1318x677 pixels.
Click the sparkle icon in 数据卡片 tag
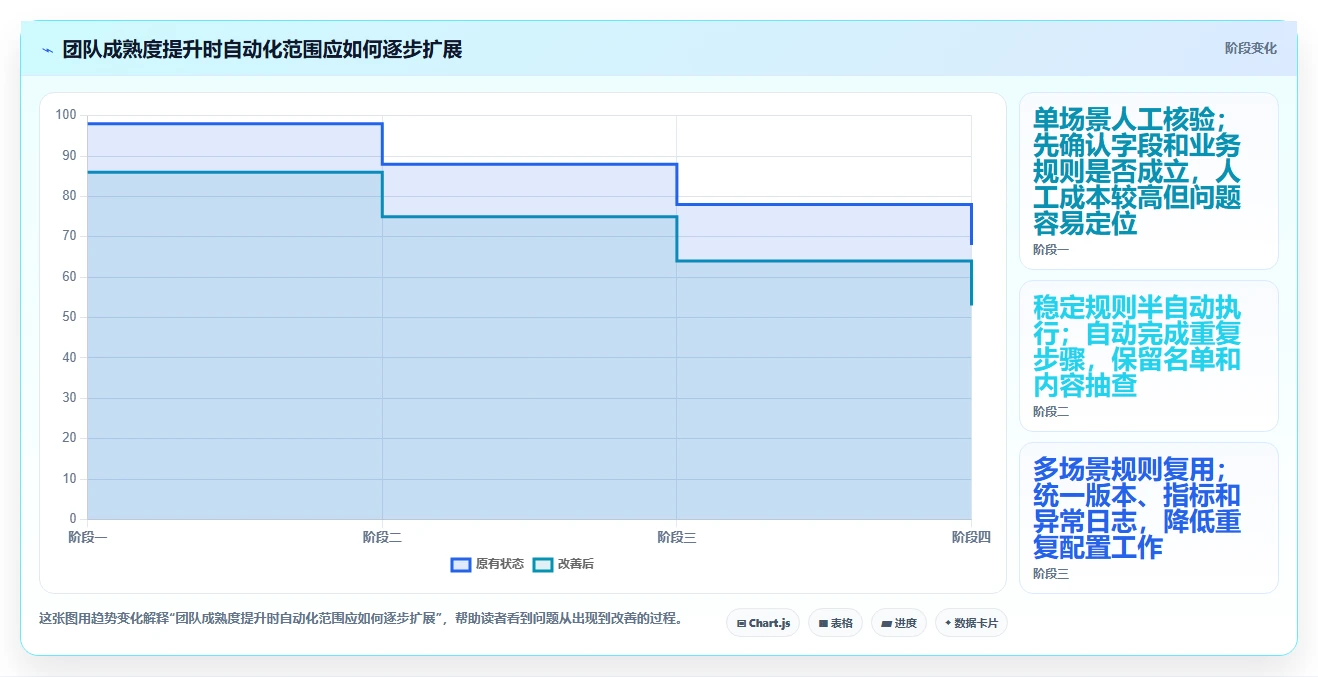pyautogui.click(x=948, y=623)
